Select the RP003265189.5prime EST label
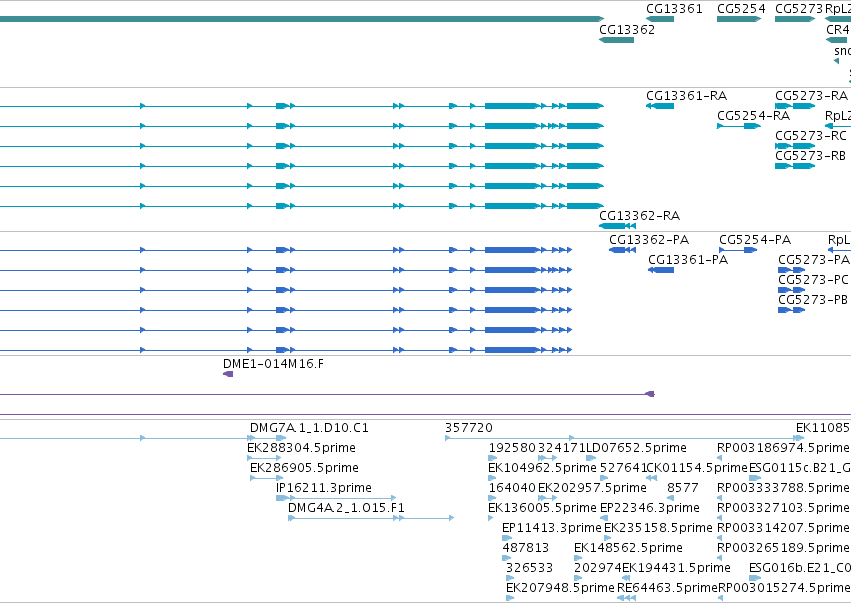851x603 pixels. click(783, 548)
